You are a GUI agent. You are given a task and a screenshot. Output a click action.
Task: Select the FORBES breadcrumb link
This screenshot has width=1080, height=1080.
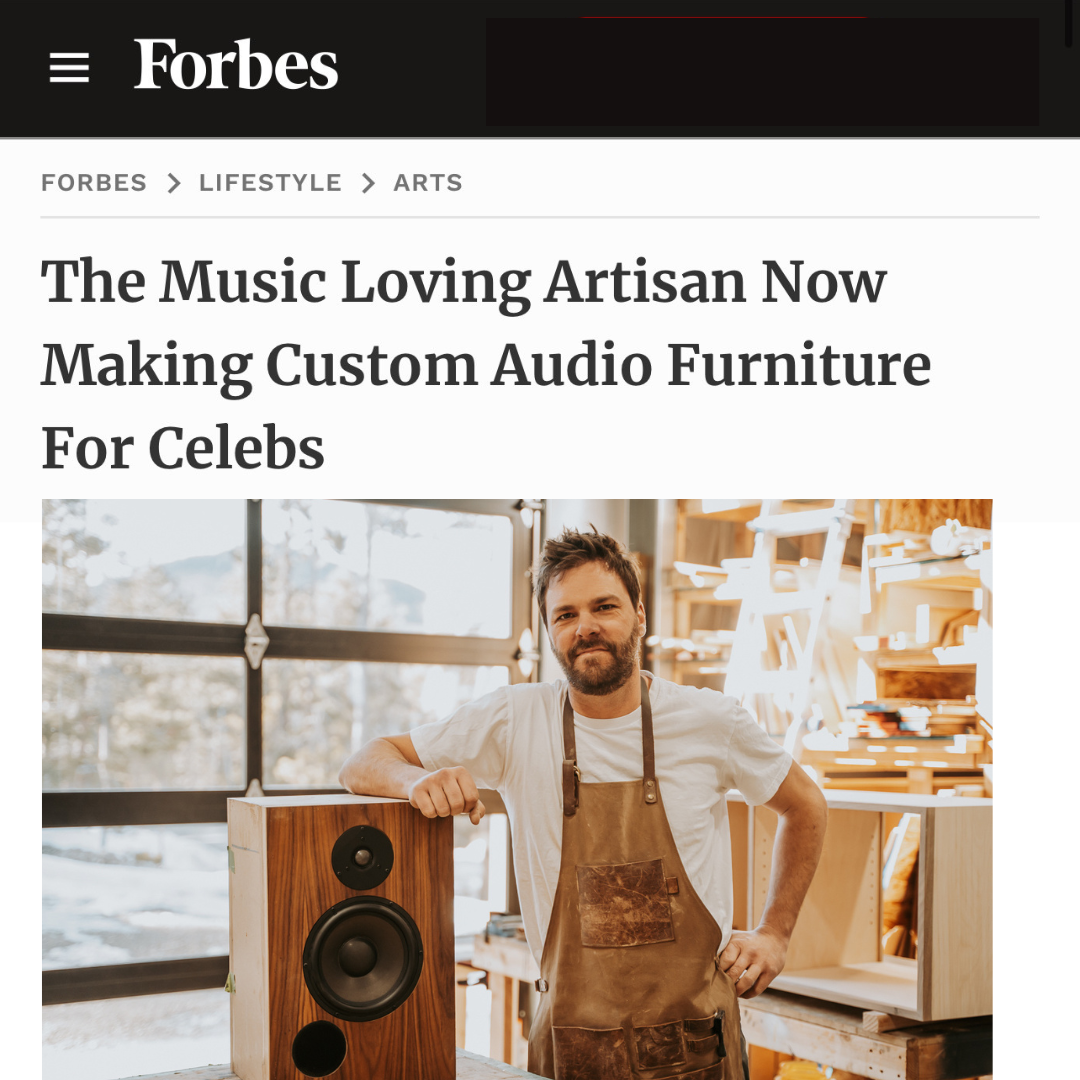pos(94,183)
